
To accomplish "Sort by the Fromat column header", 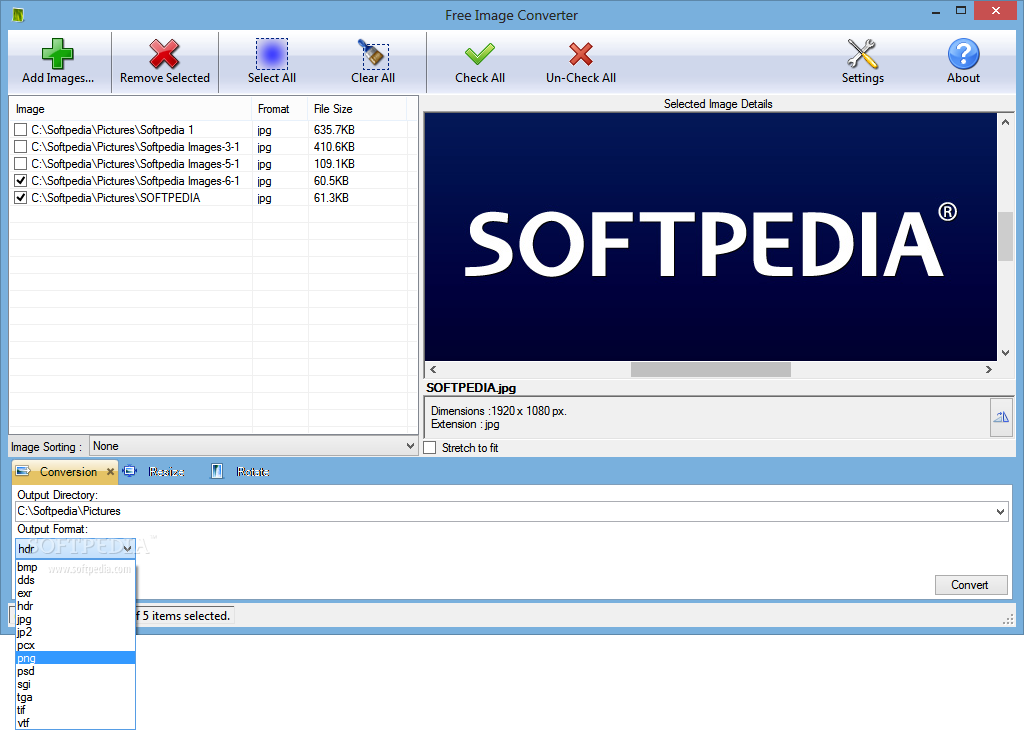I will [x=280, y=109].
